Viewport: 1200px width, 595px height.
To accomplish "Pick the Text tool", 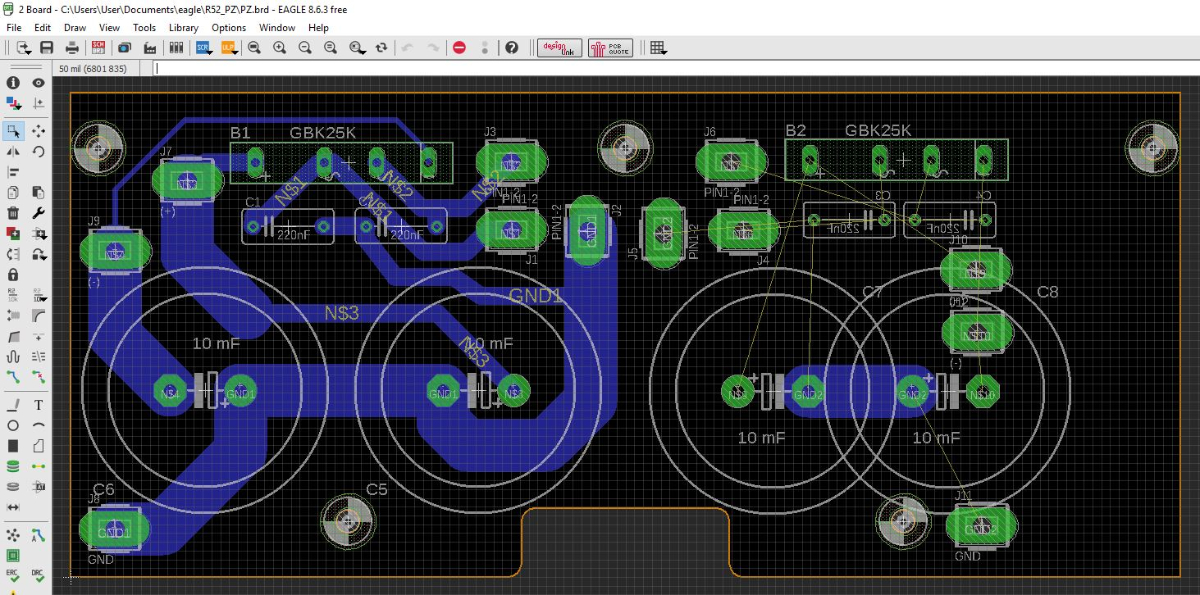I will pos(38,405).
